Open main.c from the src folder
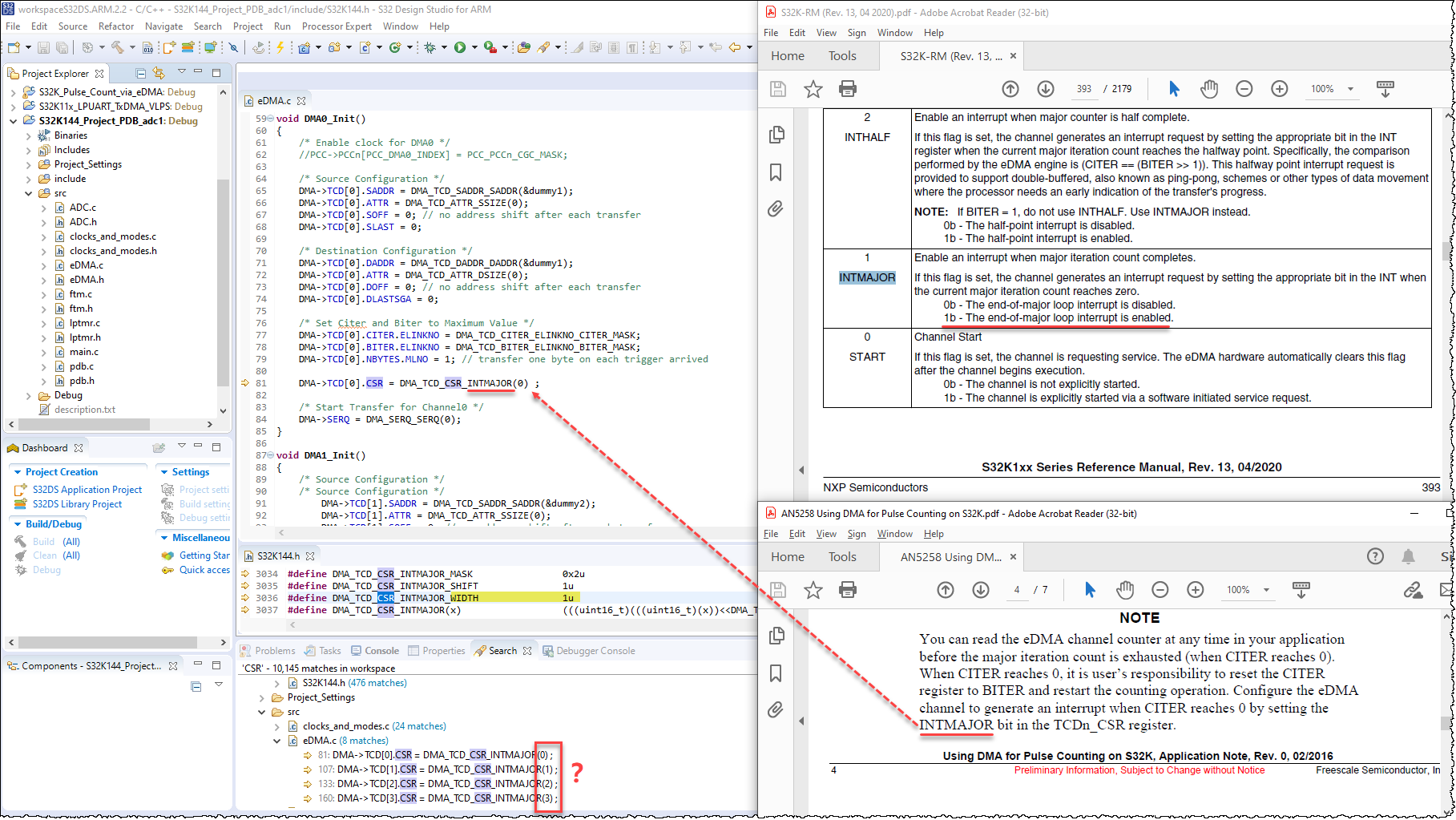The image size is (1456, 820). 83,352
